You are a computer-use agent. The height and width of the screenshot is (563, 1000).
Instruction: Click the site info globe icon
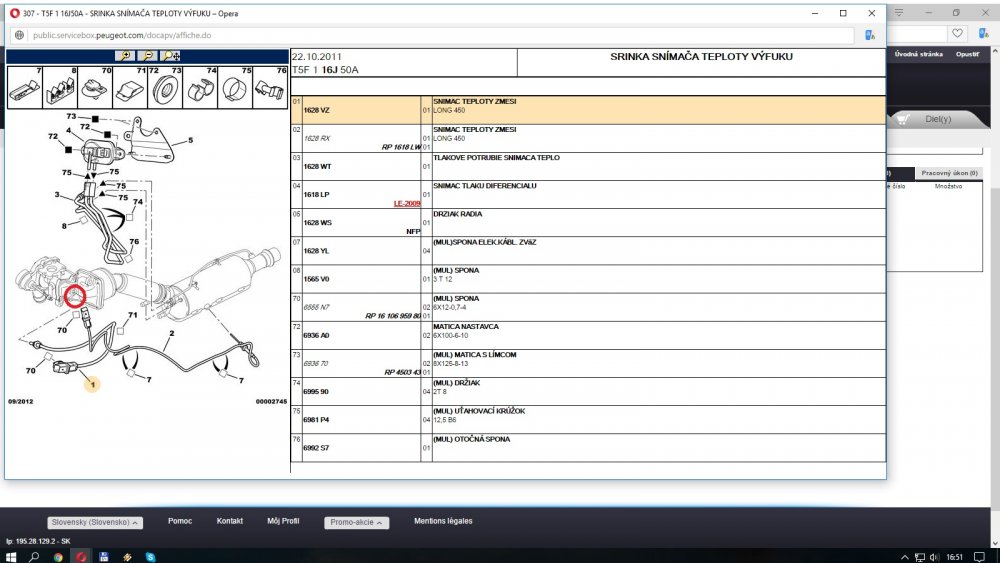(x=19, y=35)
